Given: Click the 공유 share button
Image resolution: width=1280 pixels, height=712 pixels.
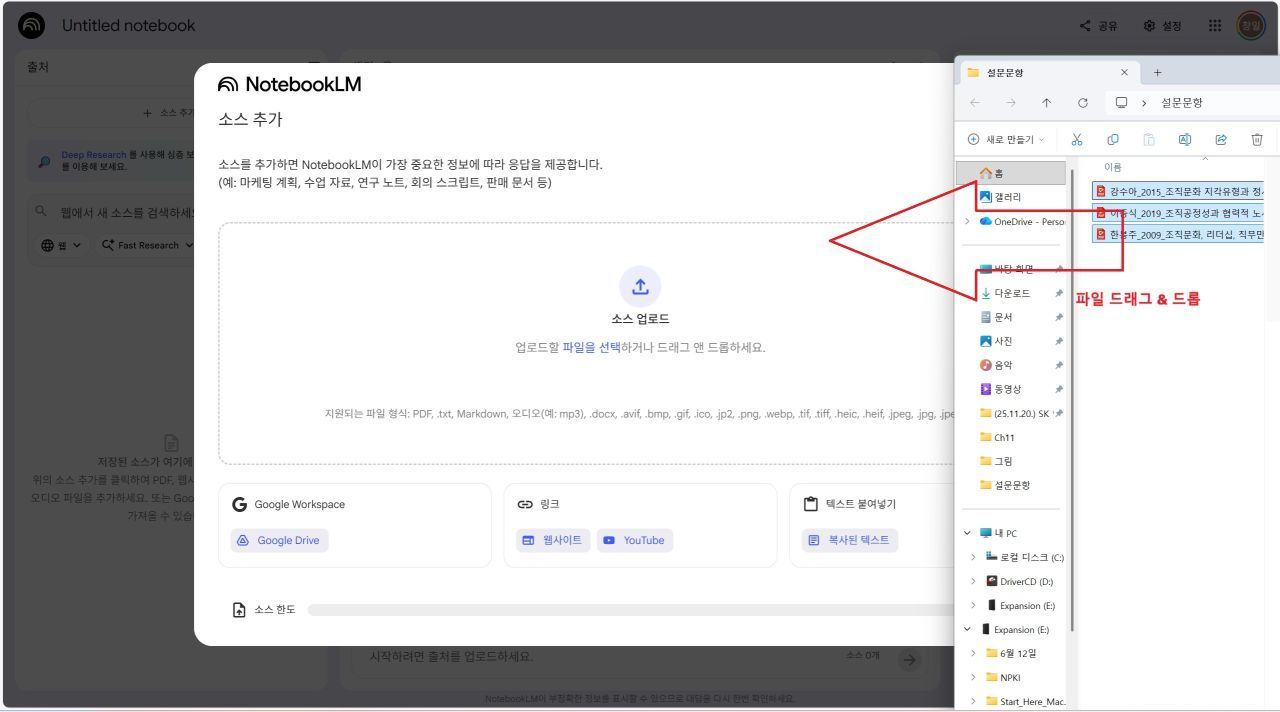Looking at the screenshot, I should tap(1098, 25).
